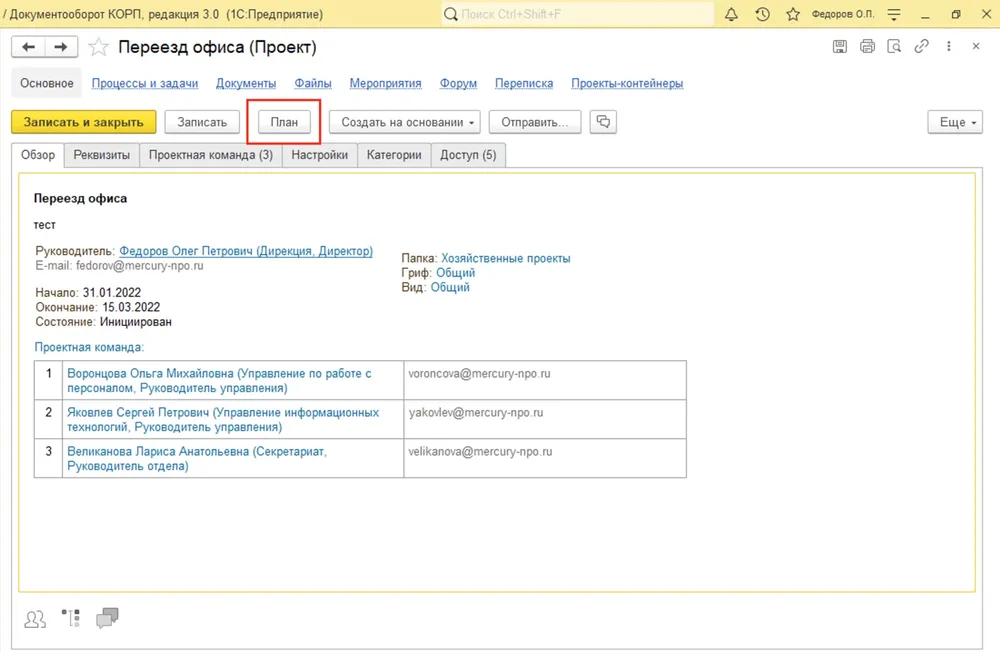This screenshot has width=1000, height=652.
Task: Save the form with diskette icon
Action: (839, 46)
